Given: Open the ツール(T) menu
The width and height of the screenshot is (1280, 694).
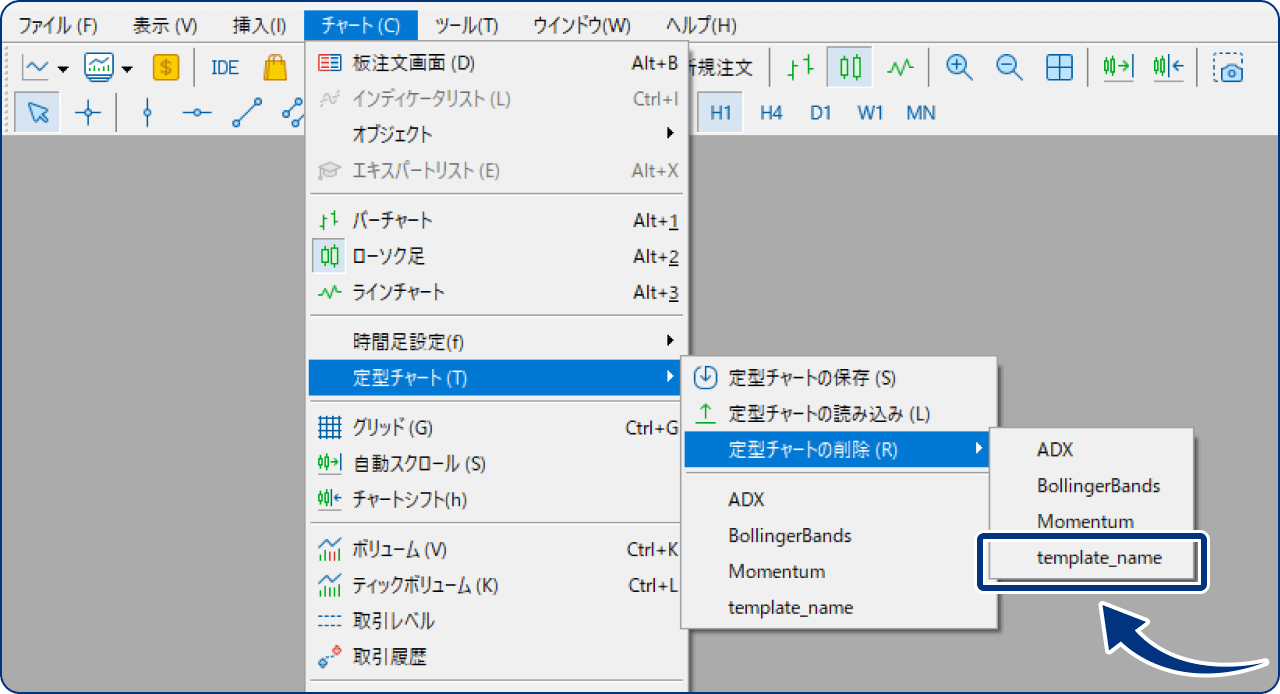Looking at the screenshot, I should [x=467, y=25].
